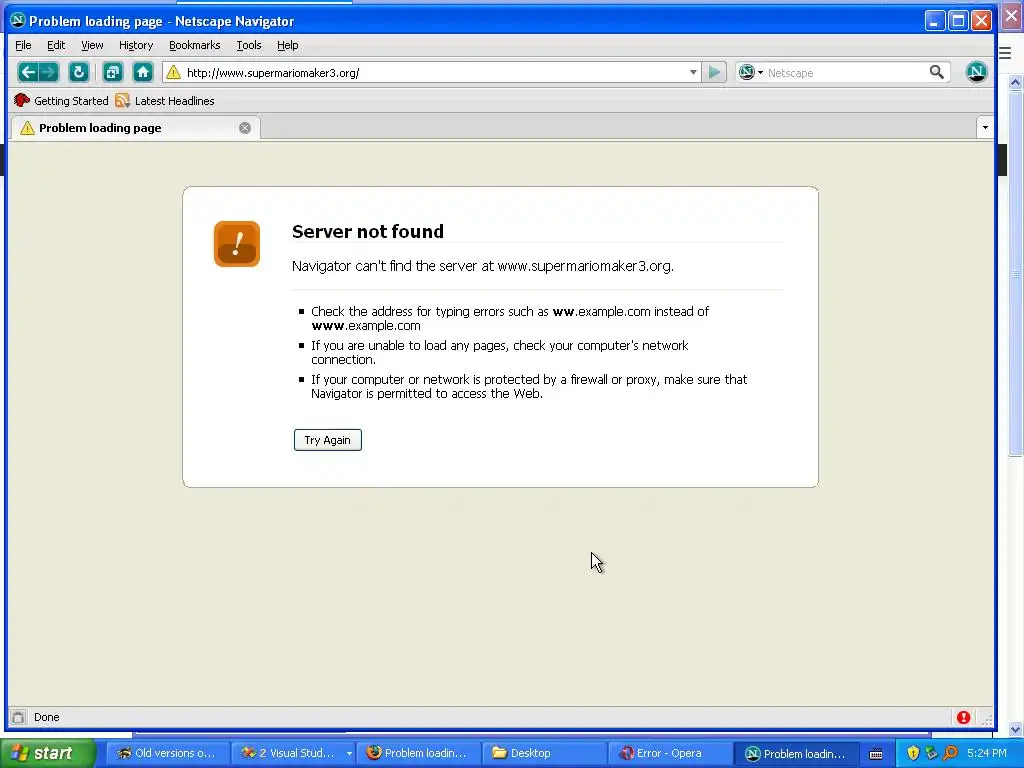
Task: Switch to Old versions taskbar window
Action: point(167,753)
